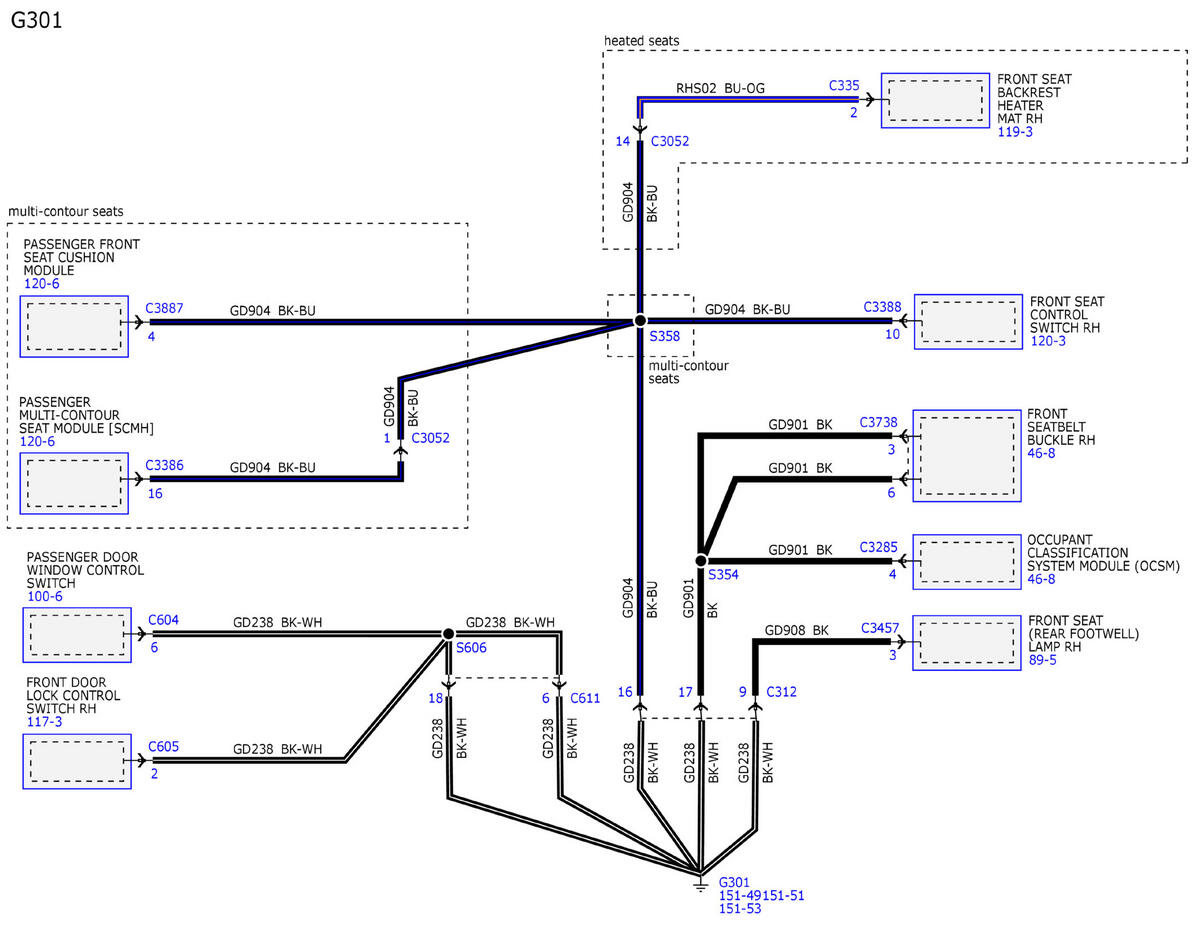Click the GD908 BK wire label
Image resolution: width=1200 pixels, height=927 pixels.
point(797,631)
